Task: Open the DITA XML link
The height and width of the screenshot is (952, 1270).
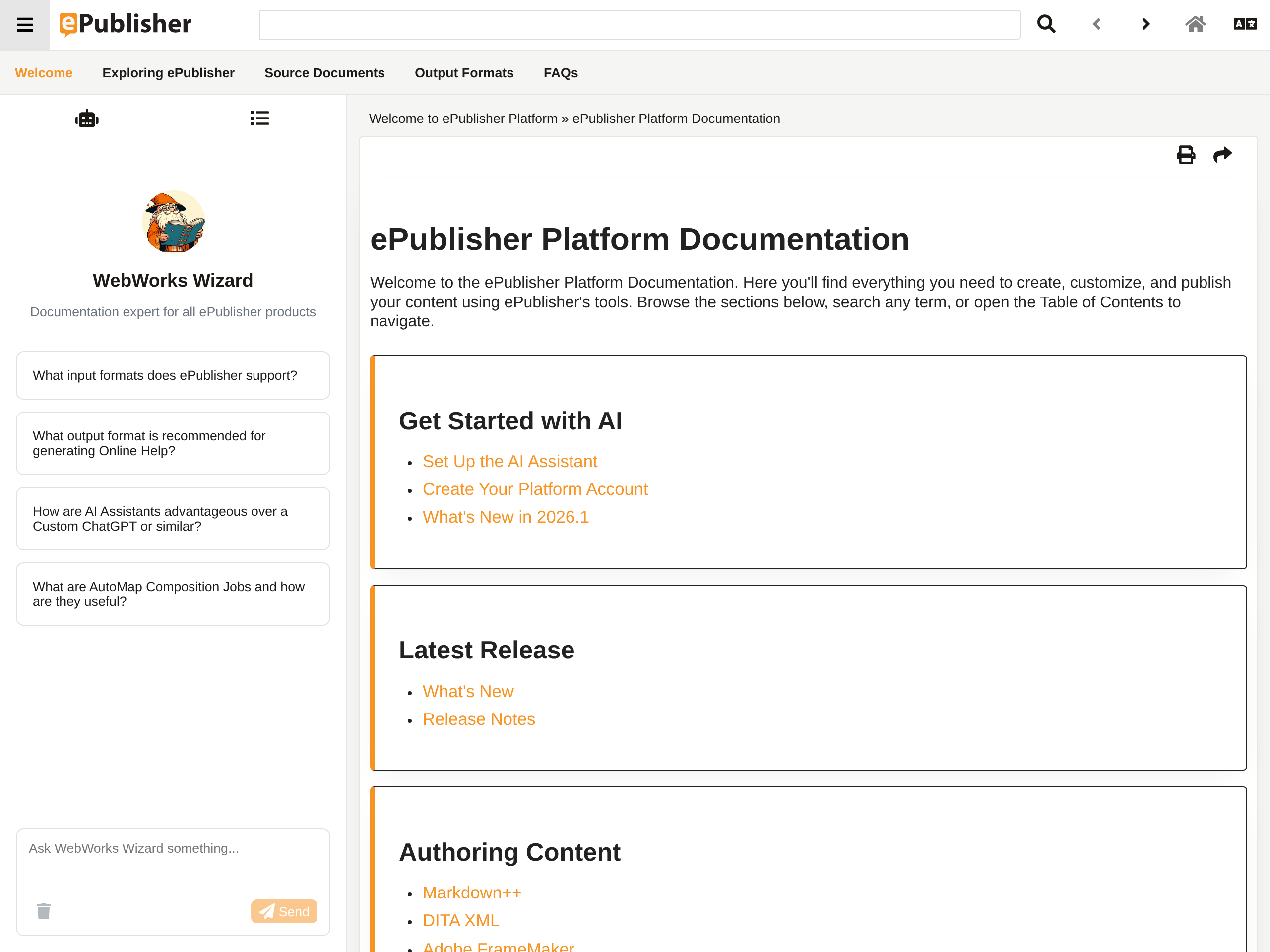Action: tap(461, 920)
